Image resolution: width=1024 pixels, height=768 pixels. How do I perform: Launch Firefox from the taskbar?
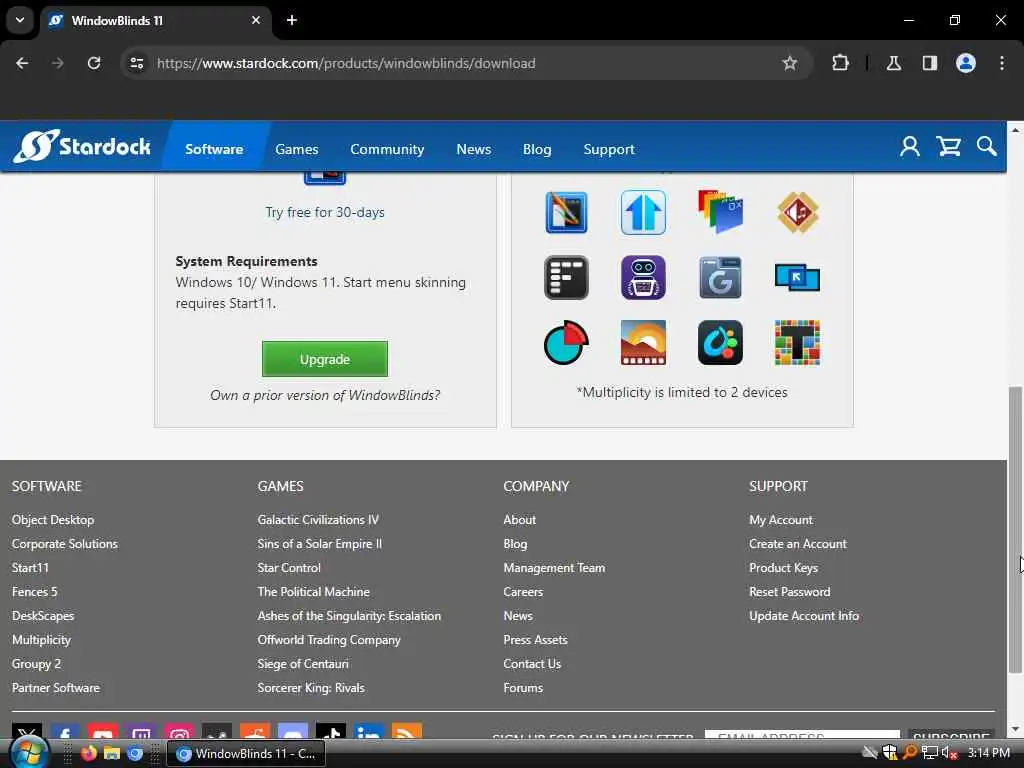[x=89, y=753]
